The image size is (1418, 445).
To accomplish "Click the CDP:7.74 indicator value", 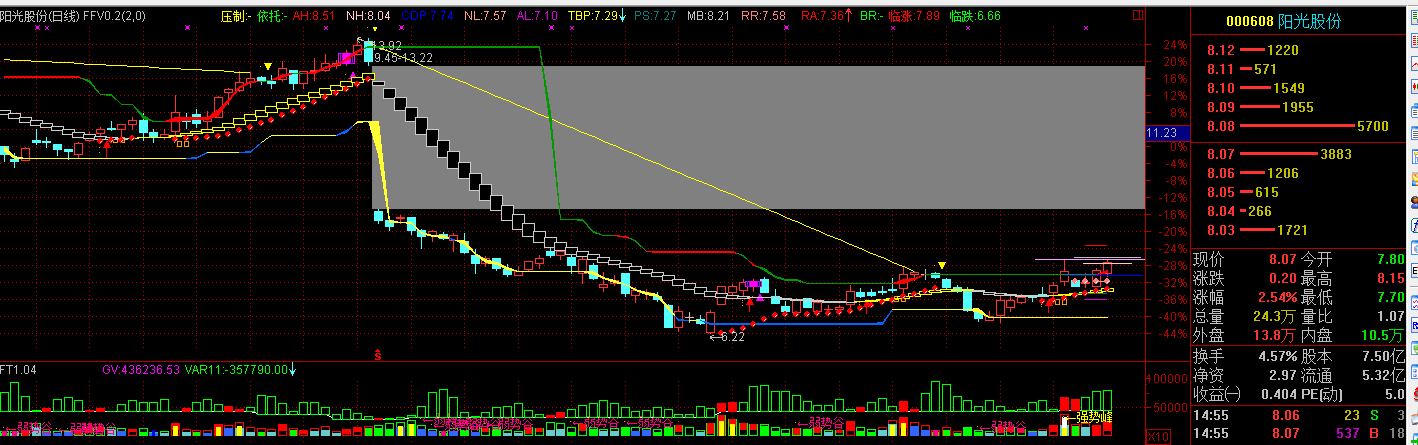I will tap(426, 16).
